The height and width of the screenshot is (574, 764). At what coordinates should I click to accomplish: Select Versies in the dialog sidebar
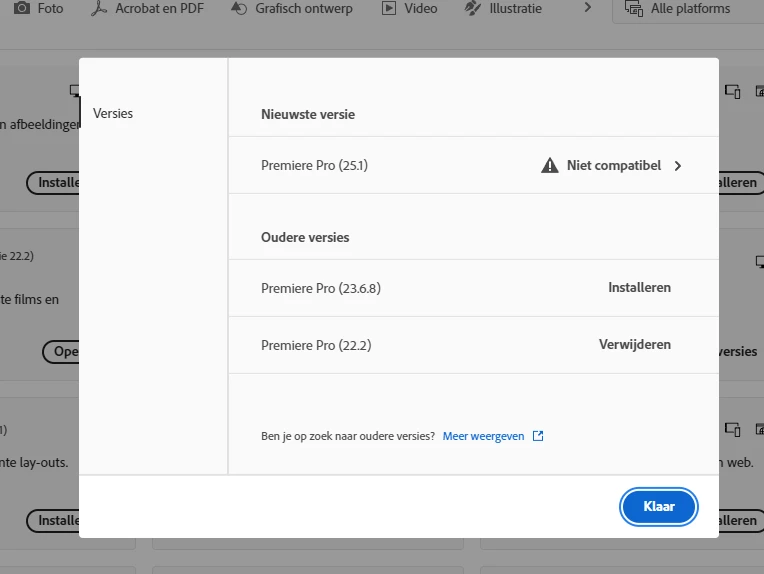coord(113,114)
